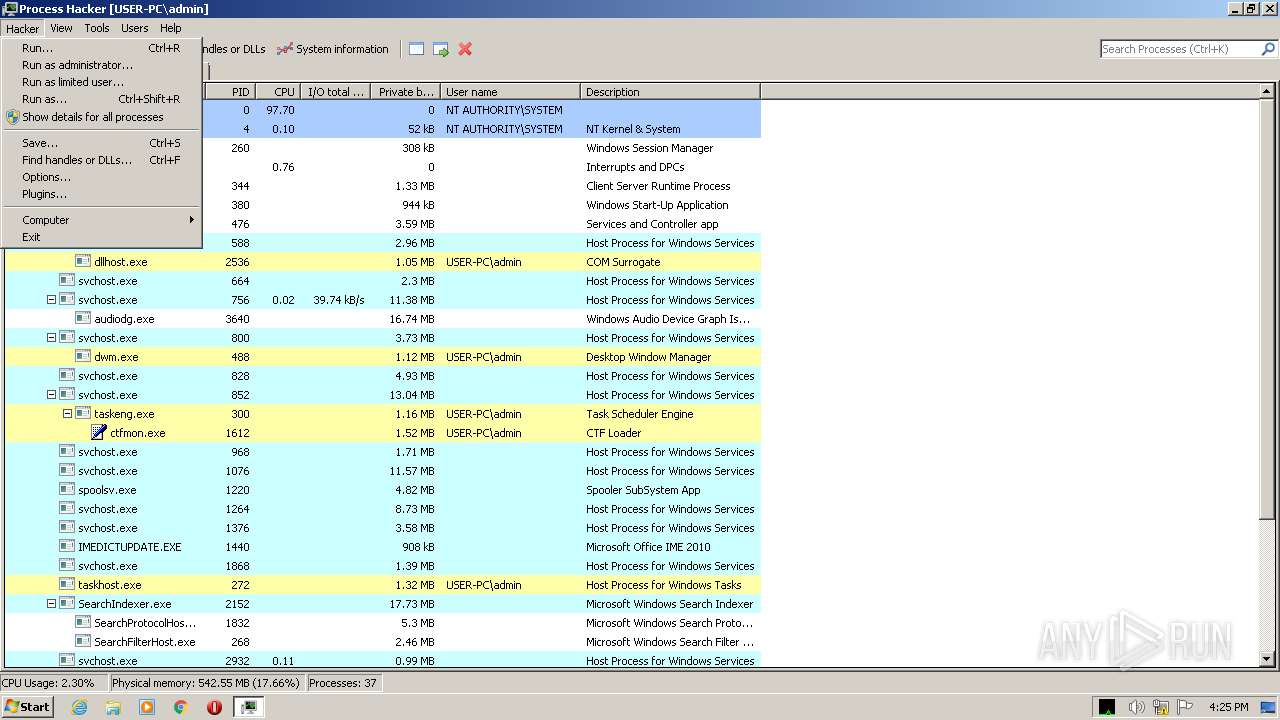
Task: Click the Search Processes input field
Action: click(1179, 49)
